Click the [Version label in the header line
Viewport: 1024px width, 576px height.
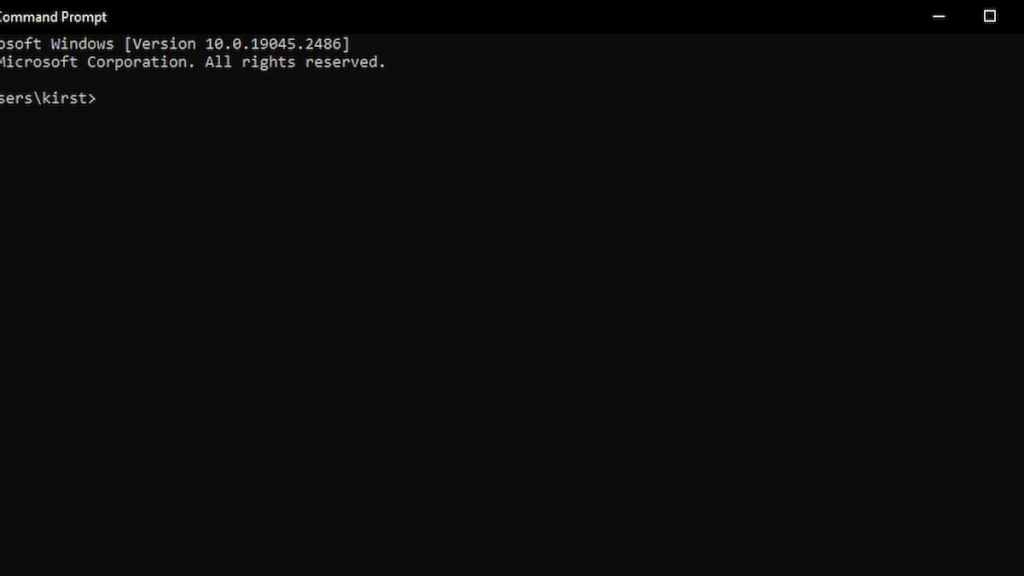pos(160,44)
